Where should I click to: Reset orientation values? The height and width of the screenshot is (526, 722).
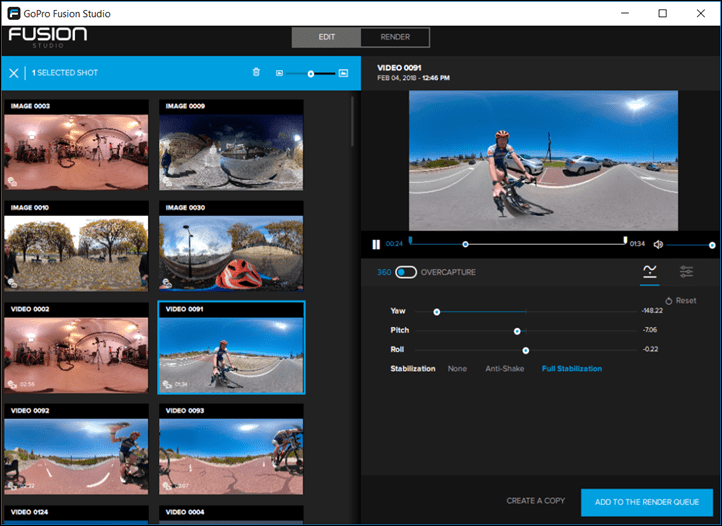click(681, 301)
